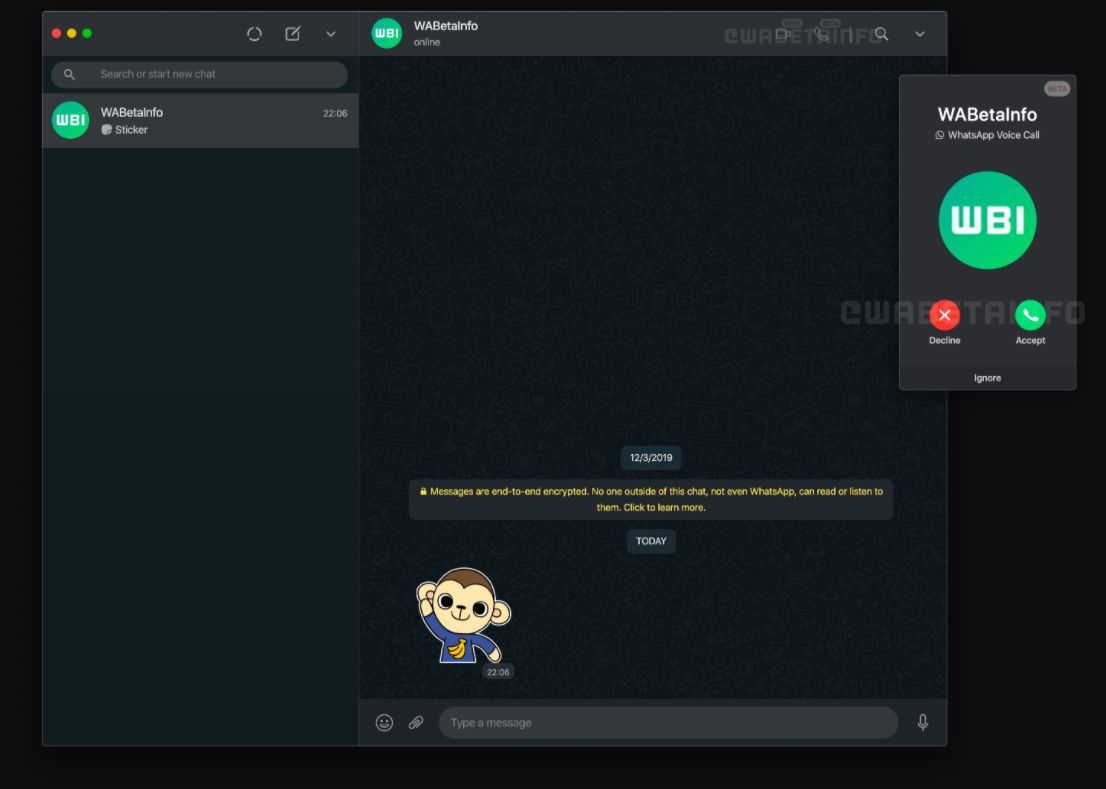Open contact info via the chat header avatar
1106x789 pixels.
387,33
